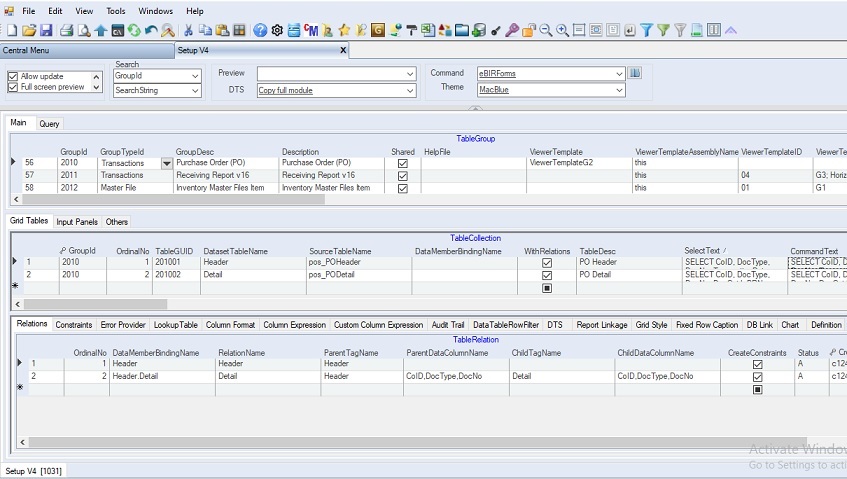Expand the DTS Copy full module dropdown
Screen dimensions: 847x479
410,91
